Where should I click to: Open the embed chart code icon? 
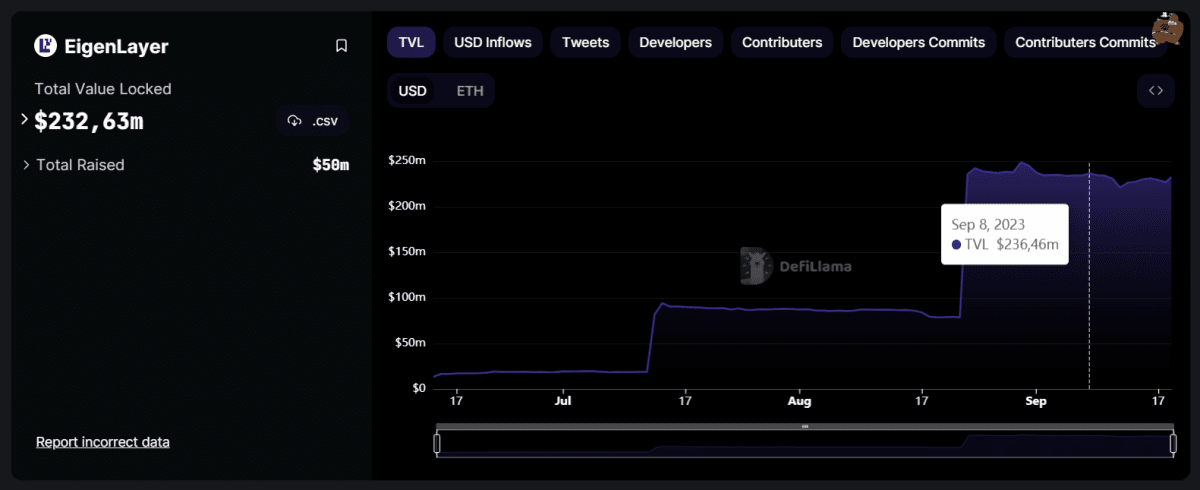coord(1155,91)
